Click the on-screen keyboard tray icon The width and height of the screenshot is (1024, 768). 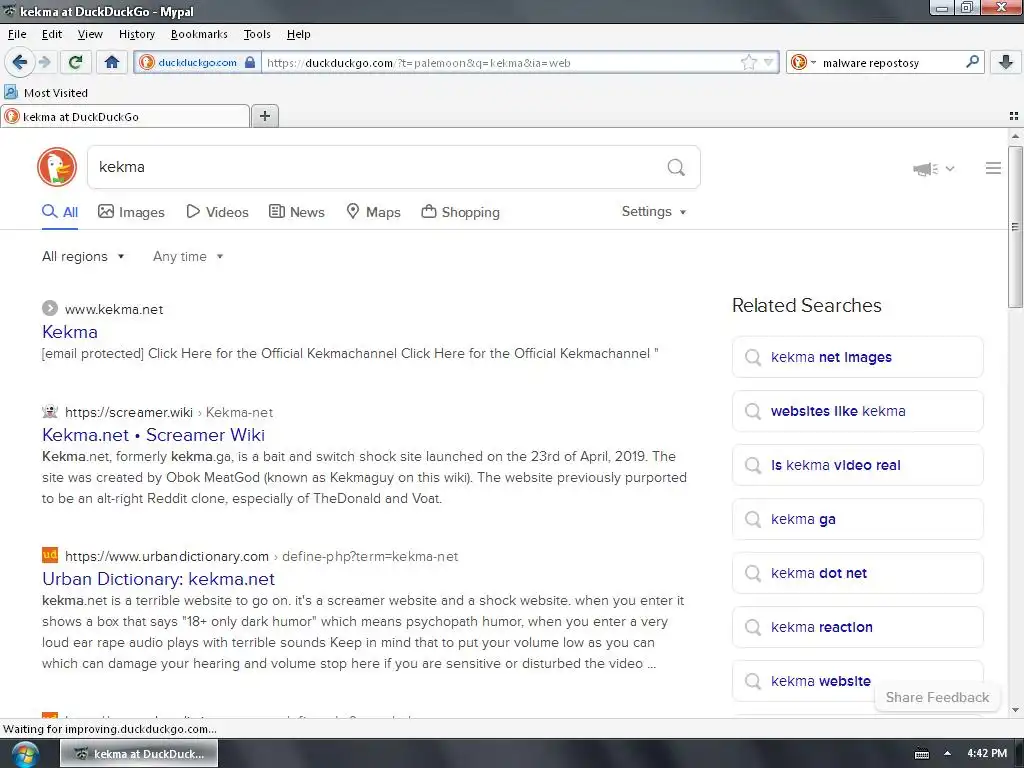click(x=921, y=754)
